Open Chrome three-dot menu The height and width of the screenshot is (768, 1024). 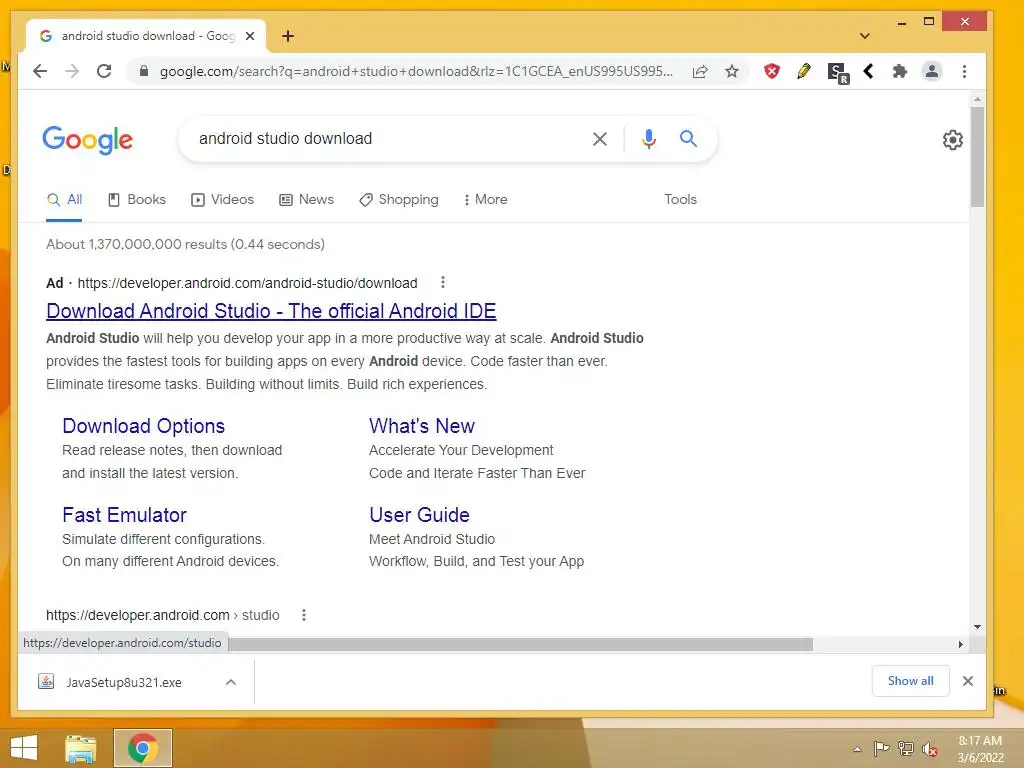[x=965, y=71]
